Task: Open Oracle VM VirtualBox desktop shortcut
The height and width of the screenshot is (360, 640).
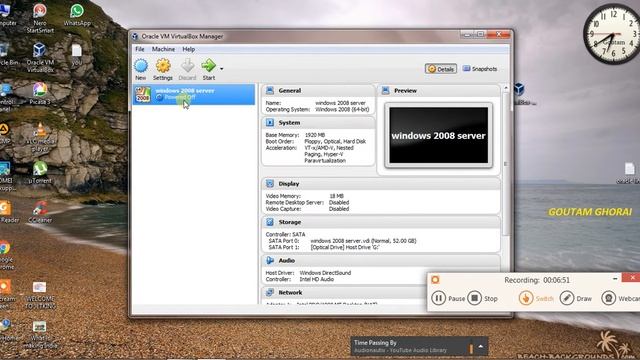Action: click(x=40, y=57)
